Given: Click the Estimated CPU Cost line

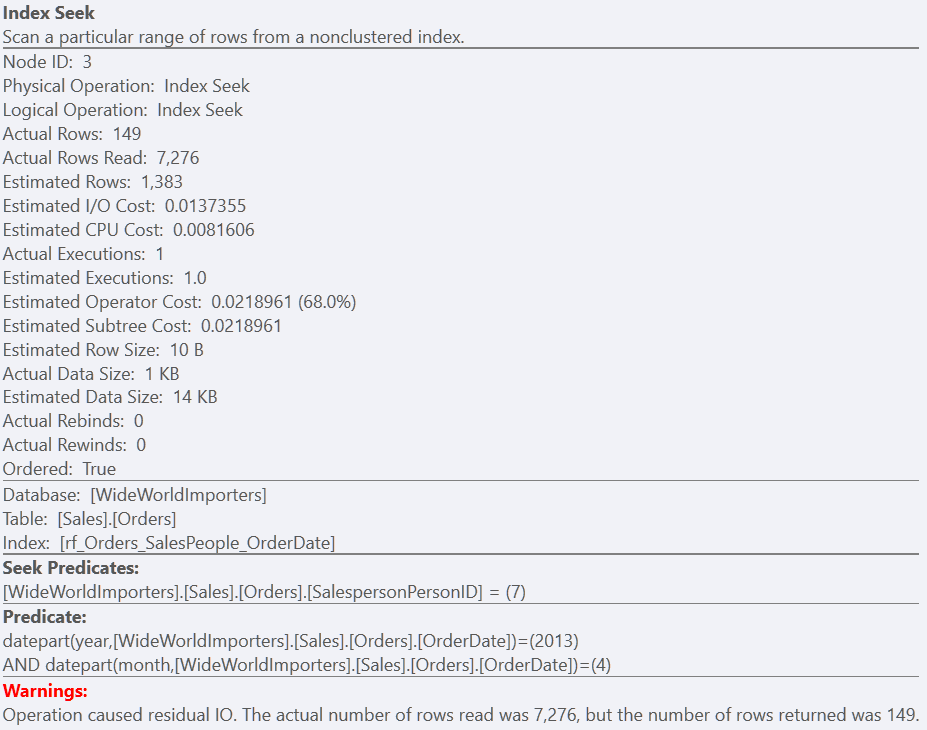Looking at the screenshot, I should pyautogui.click(x=128, y=230).
